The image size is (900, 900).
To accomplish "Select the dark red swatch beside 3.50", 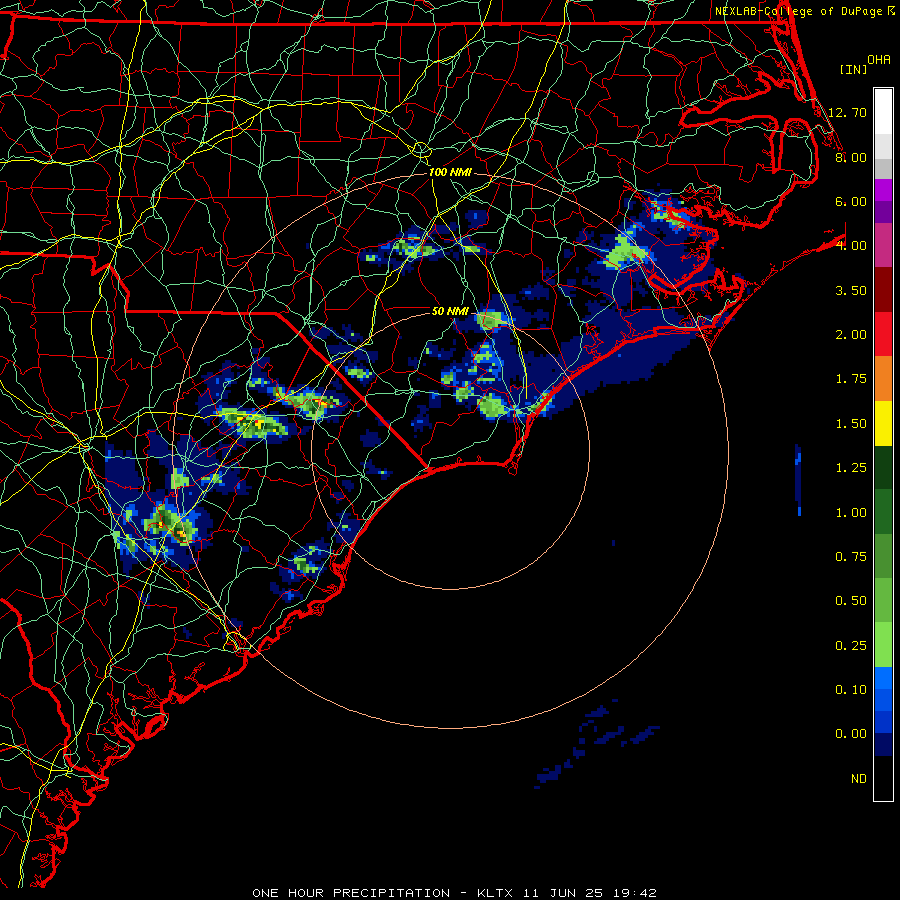I will [x=883, y=290].
